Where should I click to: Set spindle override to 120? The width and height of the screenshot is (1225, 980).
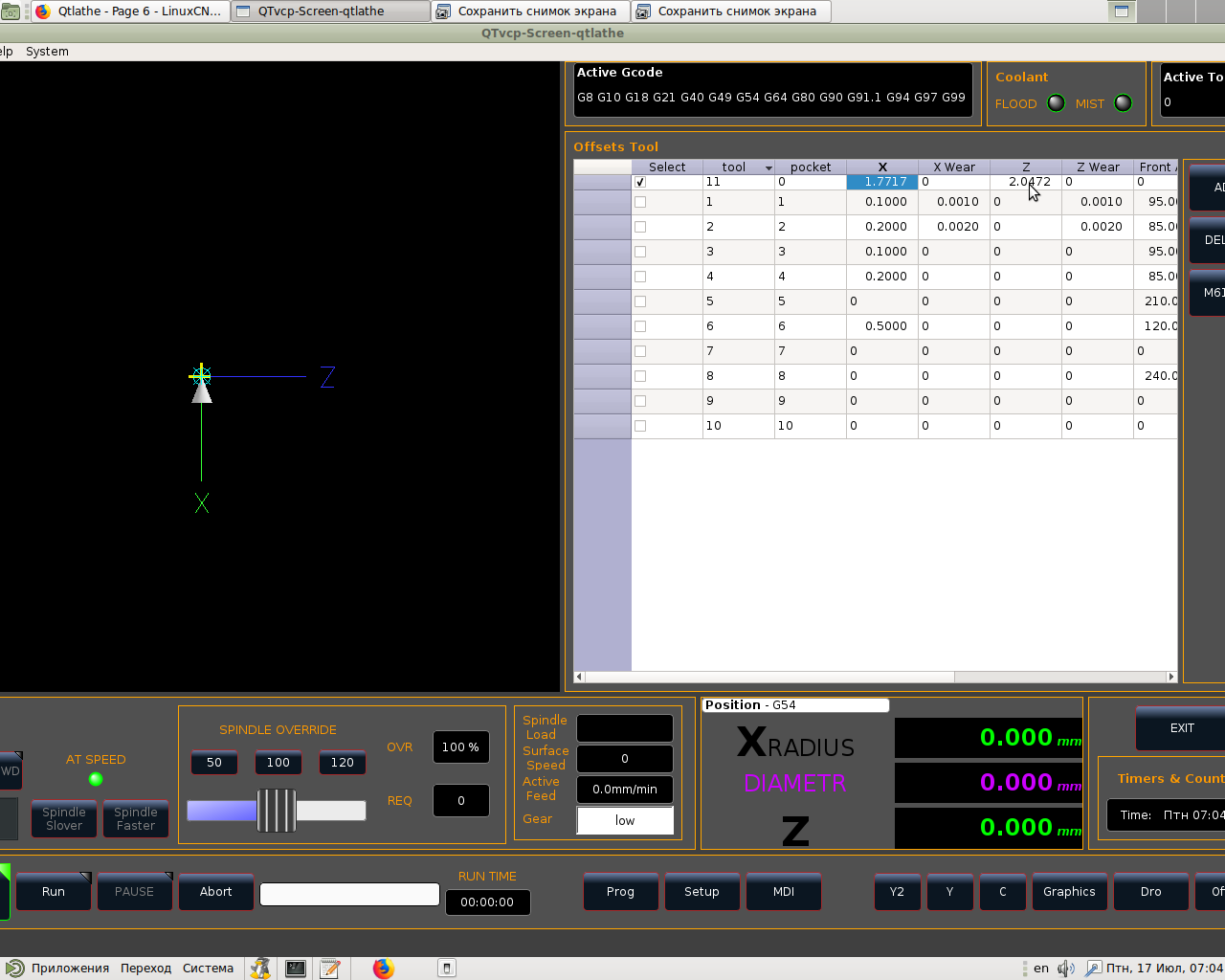343,763
